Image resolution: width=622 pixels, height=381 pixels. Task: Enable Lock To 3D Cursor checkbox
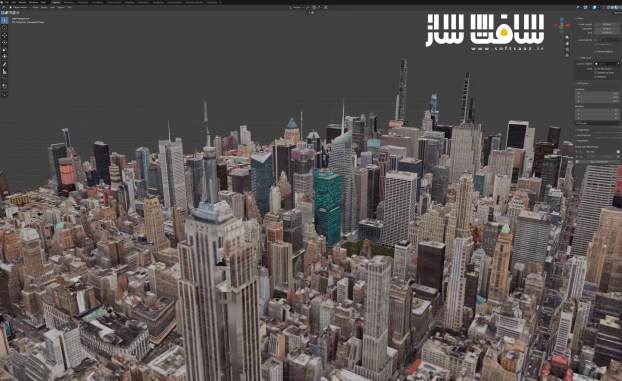596,69
